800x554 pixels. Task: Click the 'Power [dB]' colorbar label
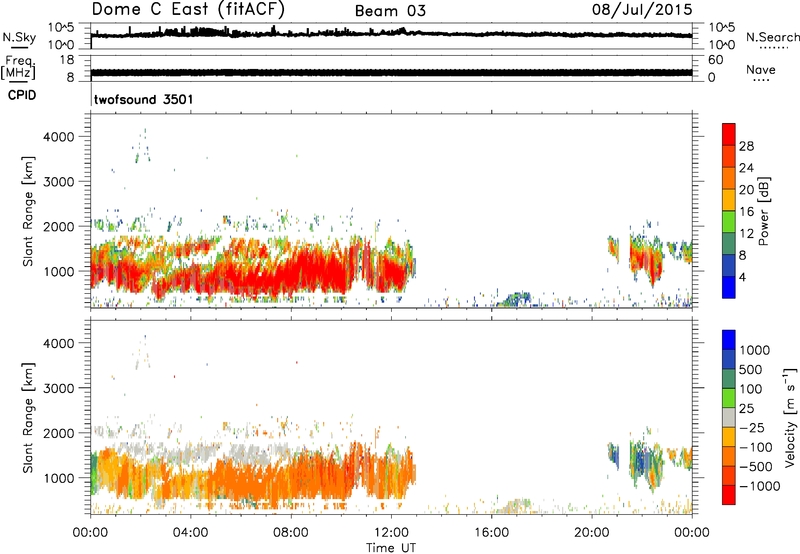click(x=764, y=211)
